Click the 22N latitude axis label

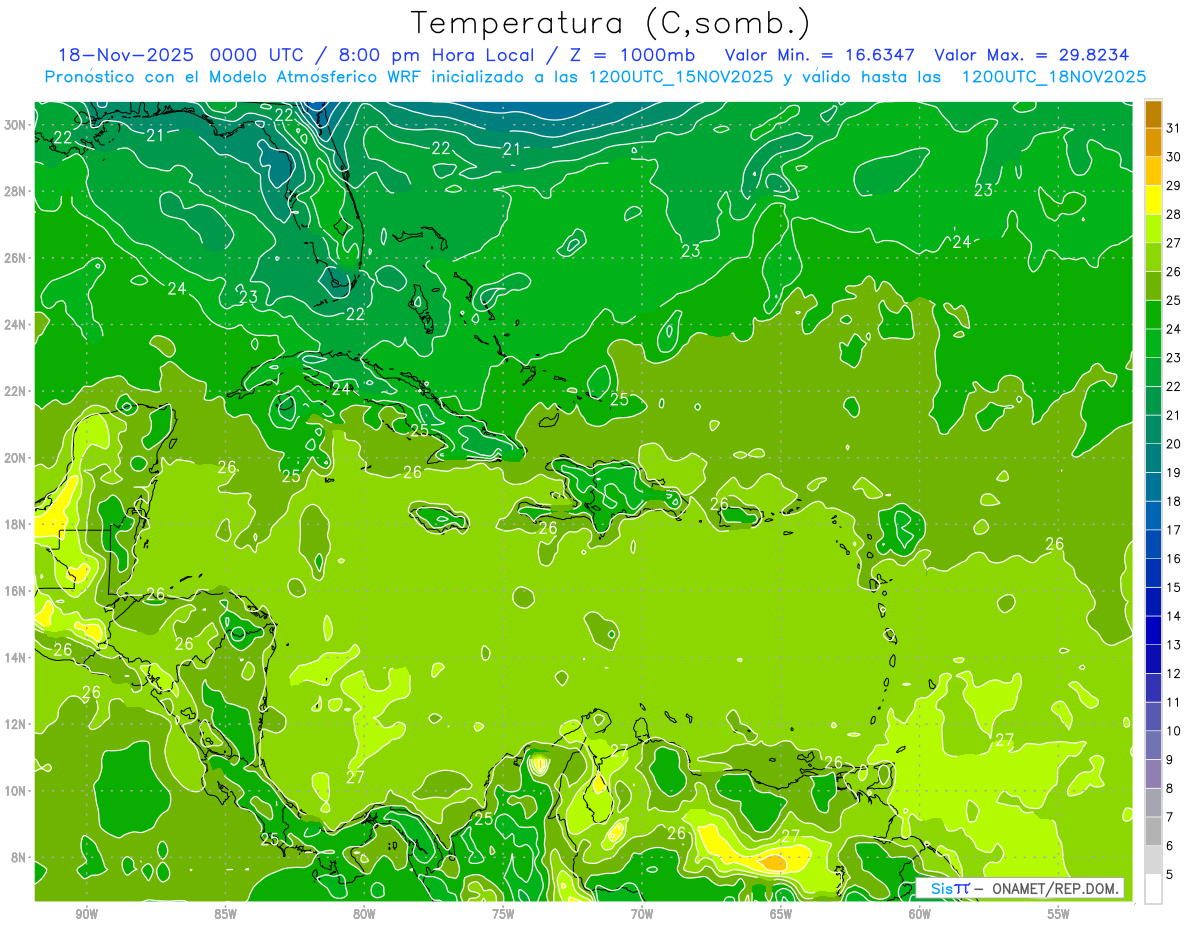tap(16, 391)
